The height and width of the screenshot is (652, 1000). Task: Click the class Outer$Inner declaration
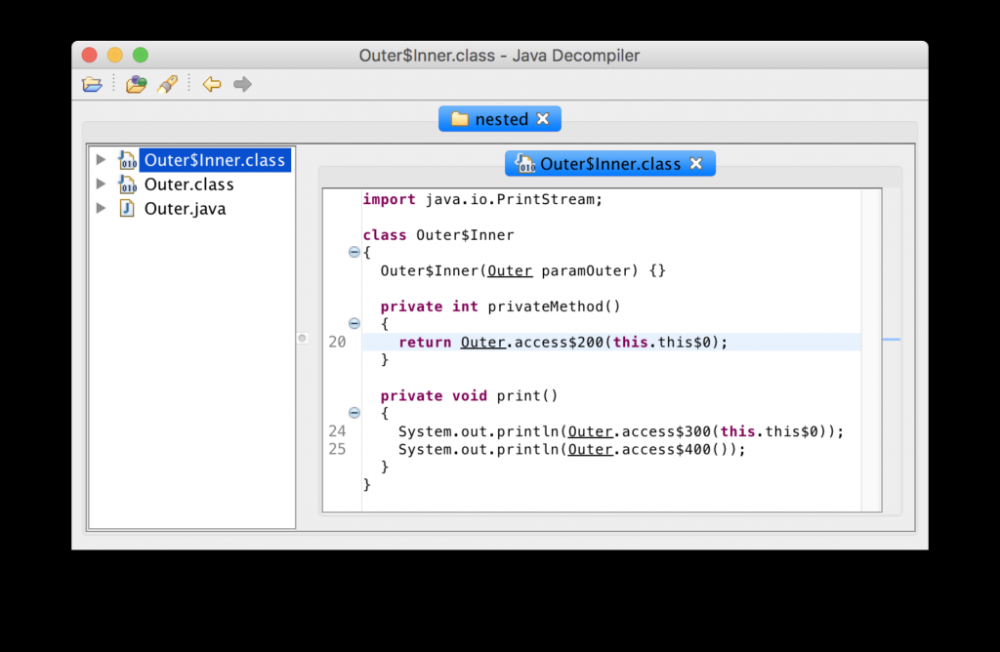point(438,235)
